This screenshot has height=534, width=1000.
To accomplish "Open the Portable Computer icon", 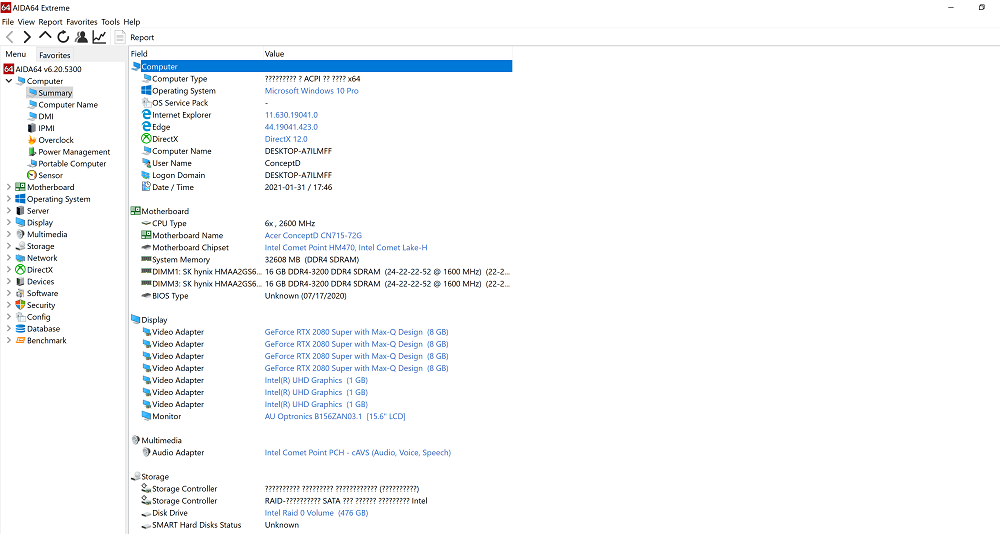I will point(32,163).
